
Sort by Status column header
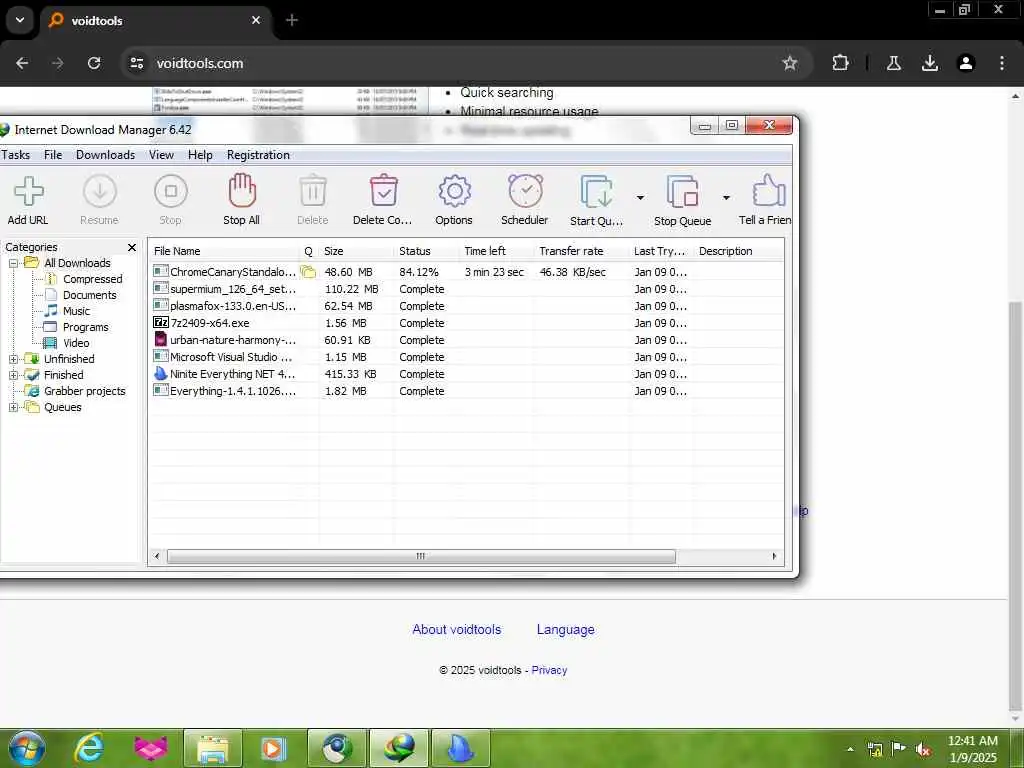pos(427,251)
